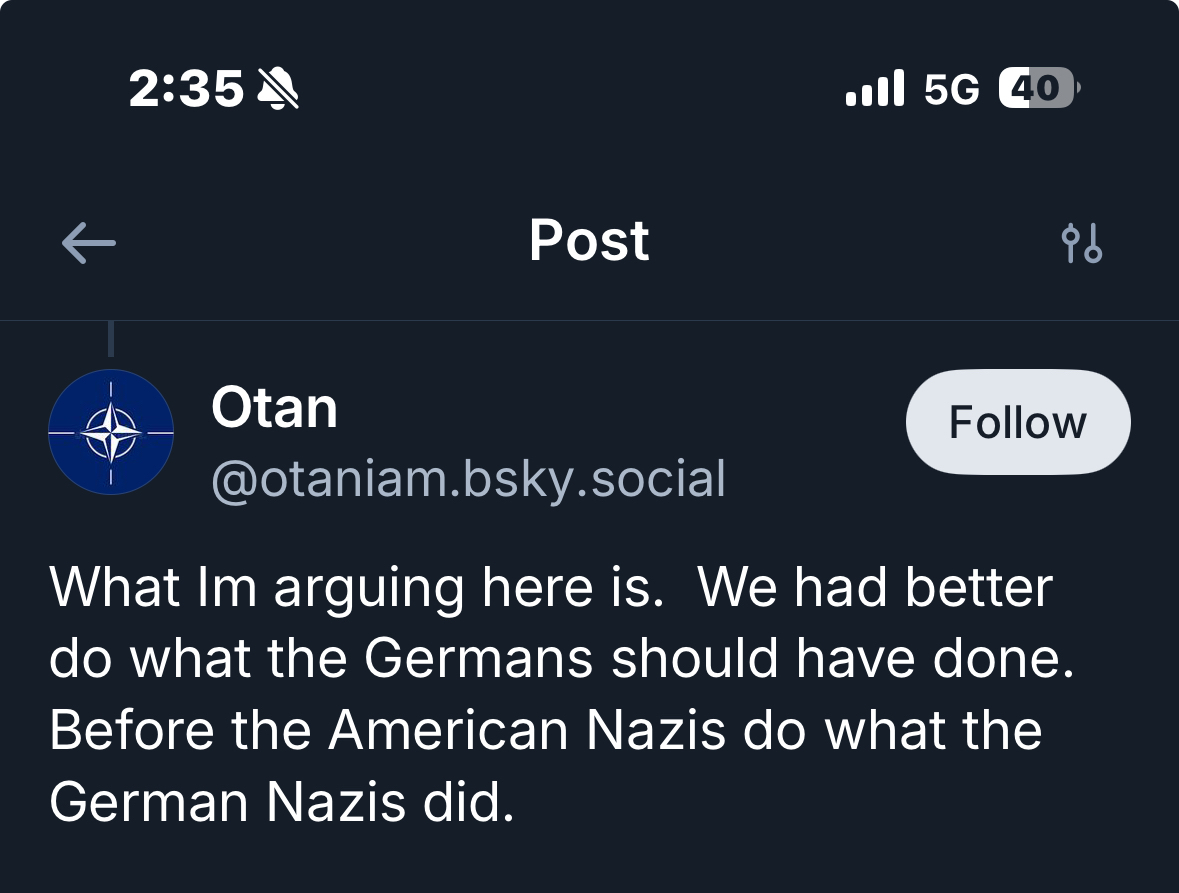
Task: Tap the cellular signal bars icon
Action: (874, 89)
